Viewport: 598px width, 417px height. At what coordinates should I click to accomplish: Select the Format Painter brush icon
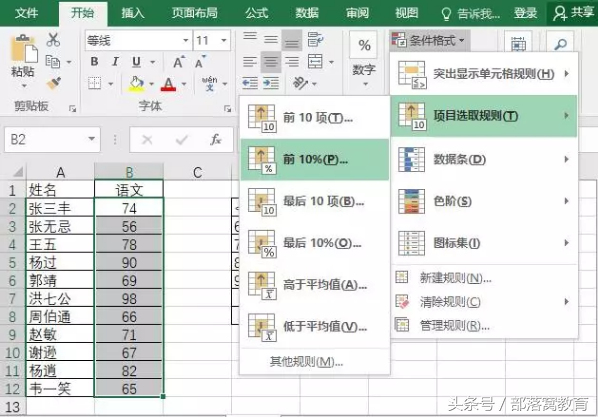coord(53,83)
